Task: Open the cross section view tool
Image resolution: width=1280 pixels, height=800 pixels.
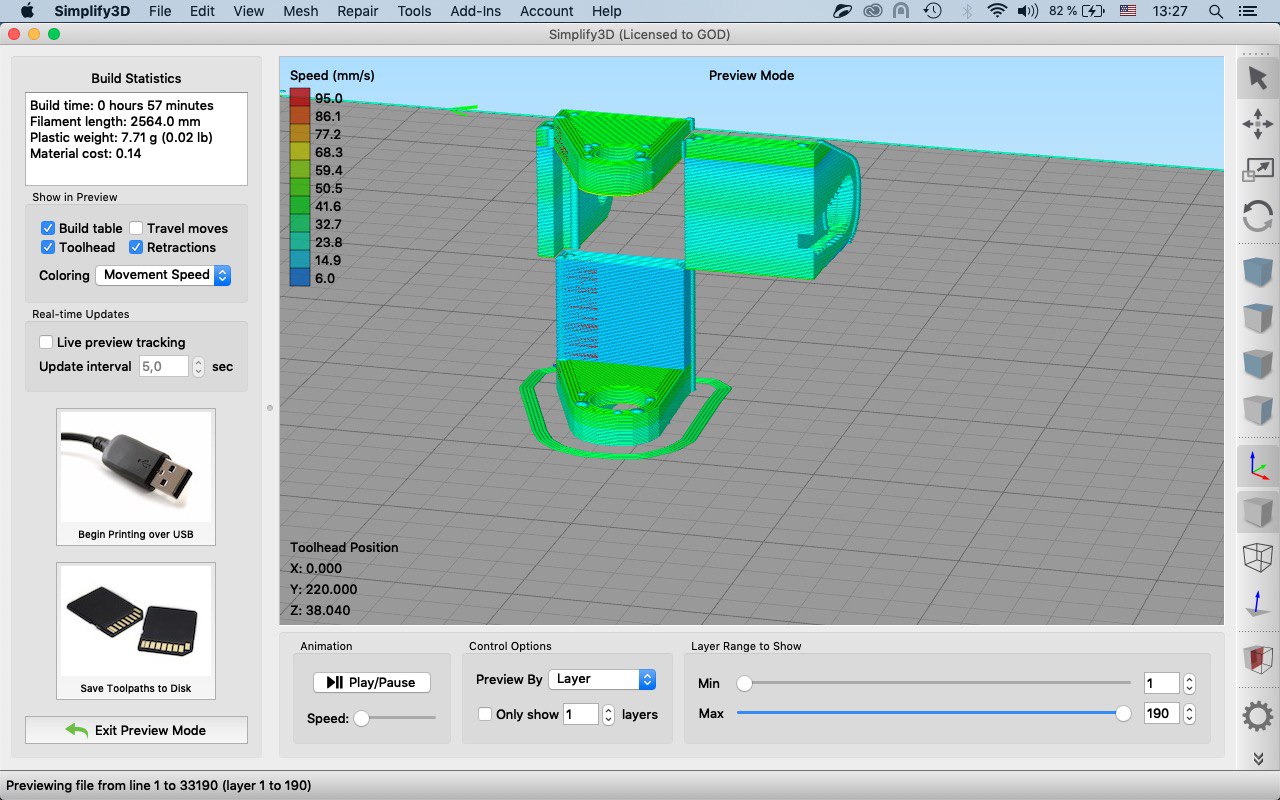Action: click(x=1257, y=659)
